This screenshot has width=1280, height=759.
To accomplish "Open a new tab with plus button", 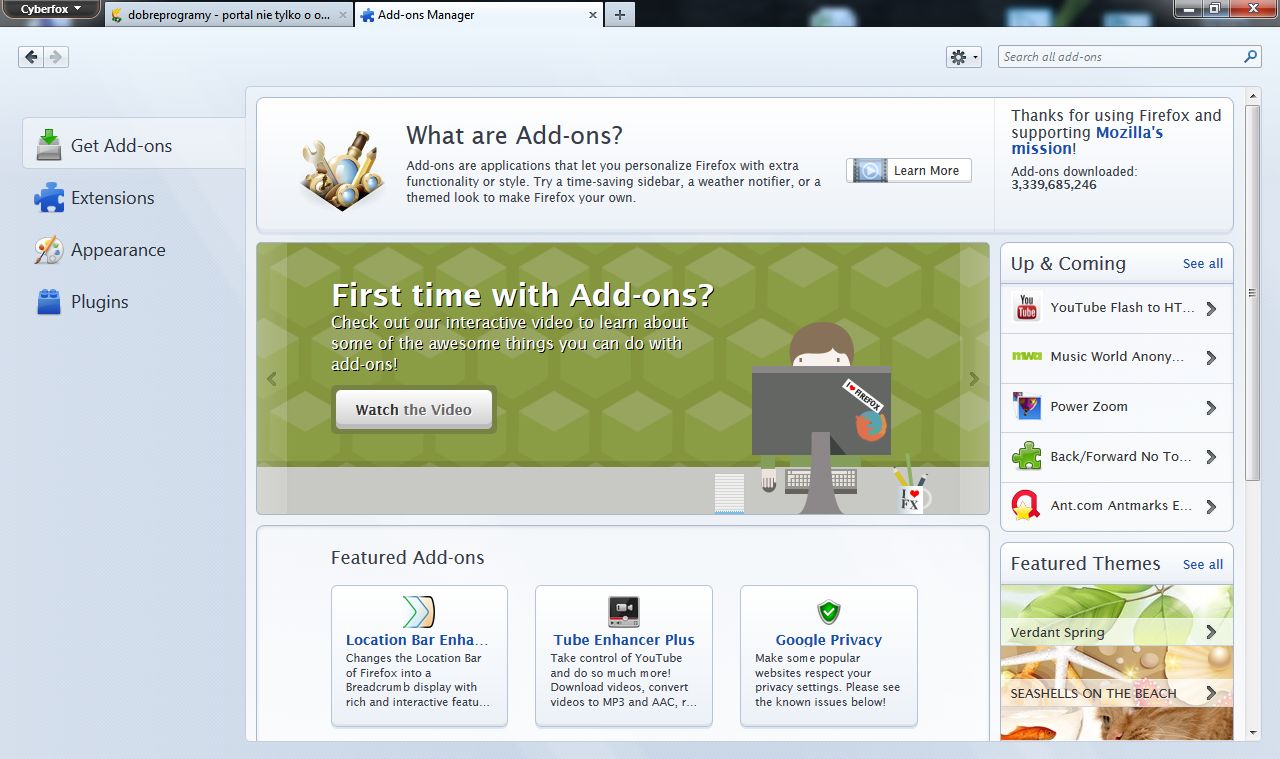I will 620,15.
